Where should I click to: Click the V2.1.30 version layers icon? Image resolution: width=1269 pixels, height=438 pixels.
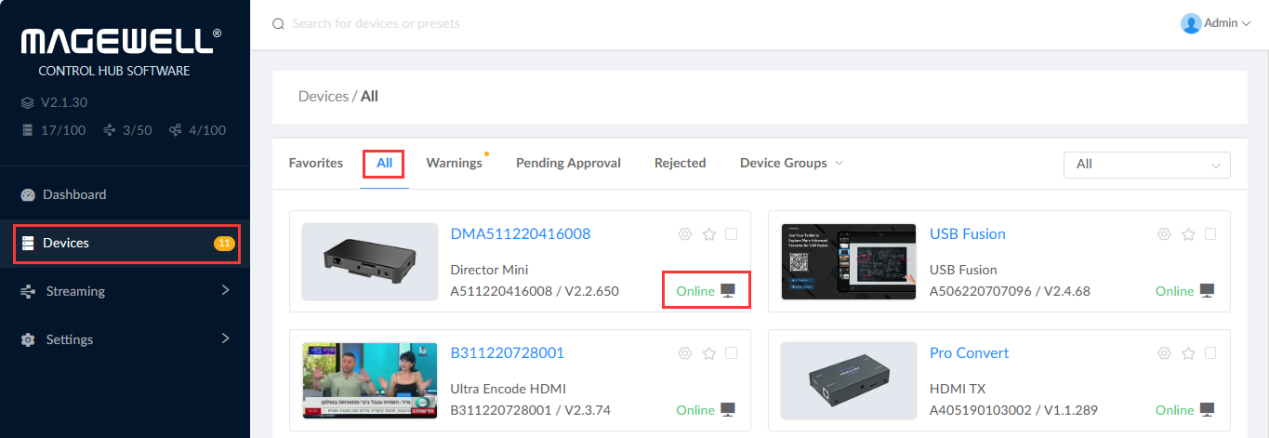tap(27, 103)
